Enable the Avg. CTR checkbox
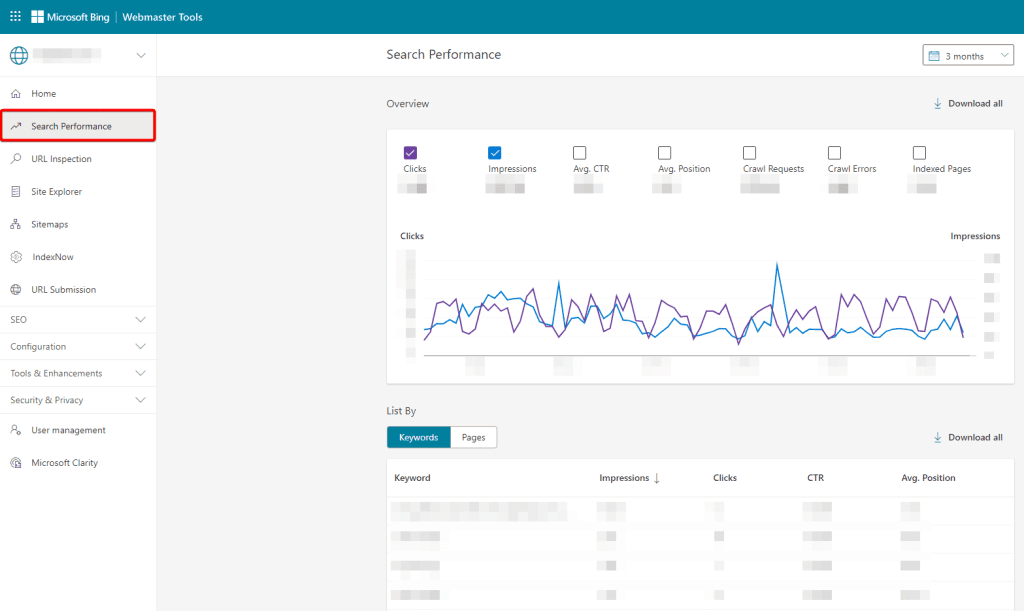This screenshot has width=1024, height=611. pyautogui.click(x=580, y=153)
